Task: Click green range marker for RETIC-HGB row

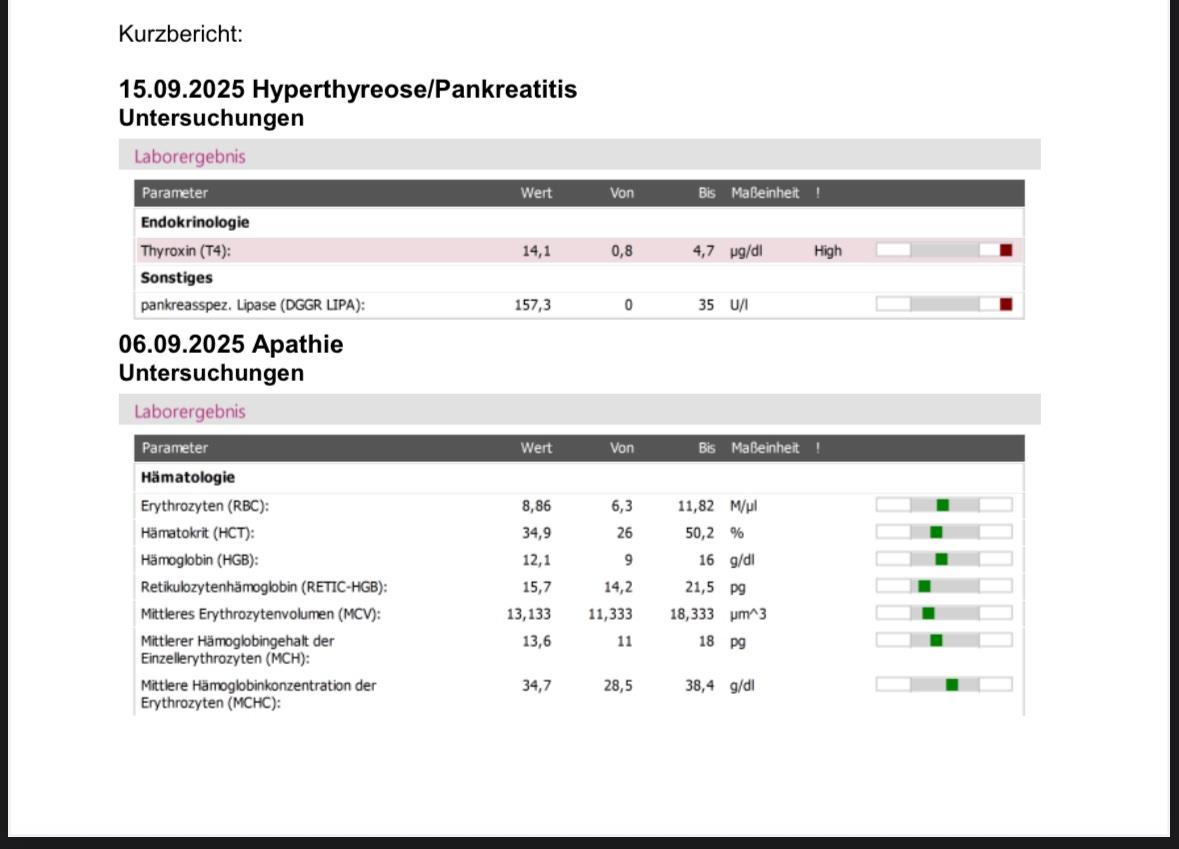Action: (925, 586)
